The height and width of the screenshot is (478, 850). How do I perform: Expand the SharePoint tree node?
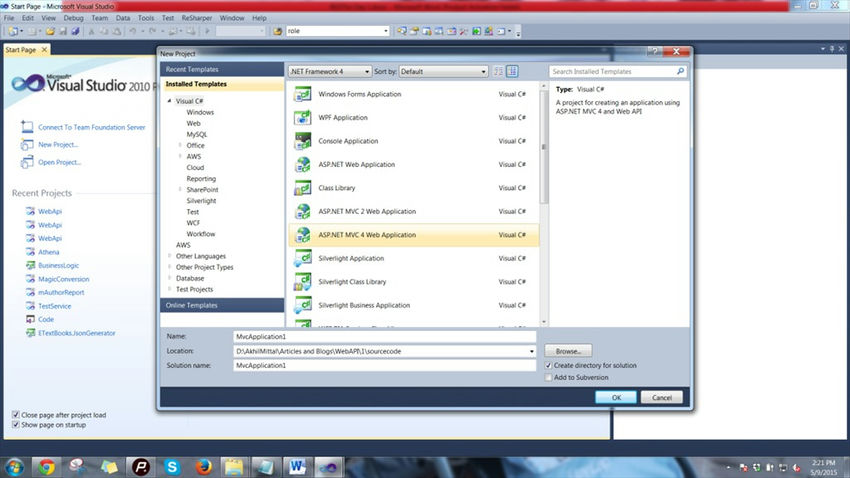pos(180,190)
